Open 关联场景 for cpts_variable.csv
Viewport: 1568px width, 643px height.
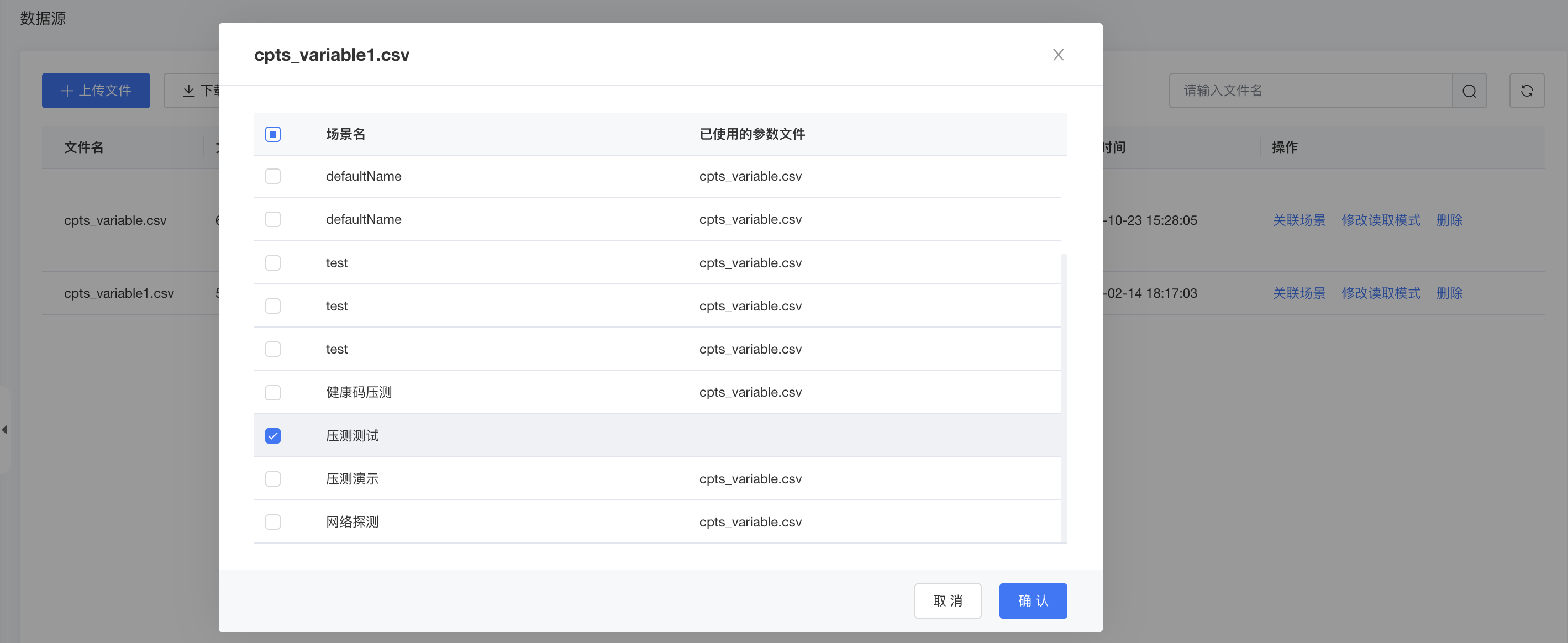pos(1298,220)
